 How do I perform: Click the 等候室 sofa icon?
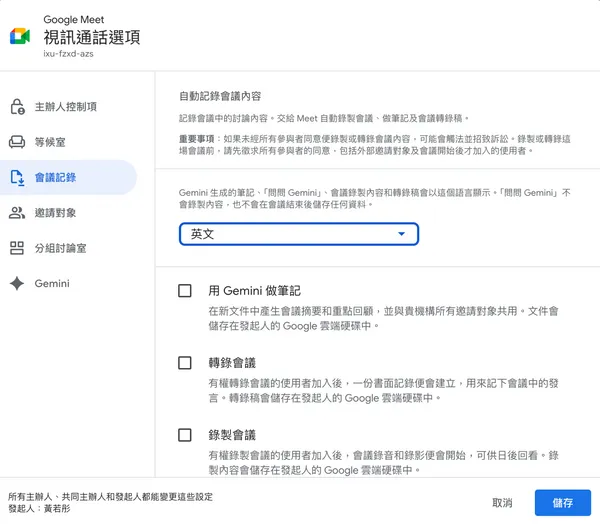click(17, 142)
